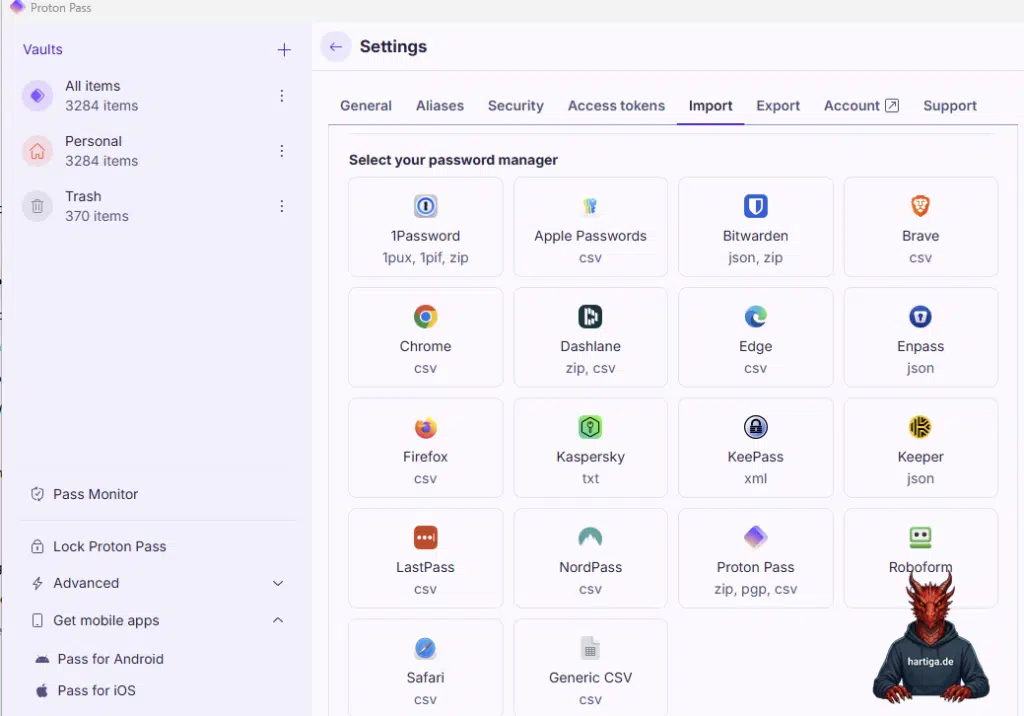Select the 1Password import icon
The width and height of the screenshot is (1024, 716).
coord(425,206)
